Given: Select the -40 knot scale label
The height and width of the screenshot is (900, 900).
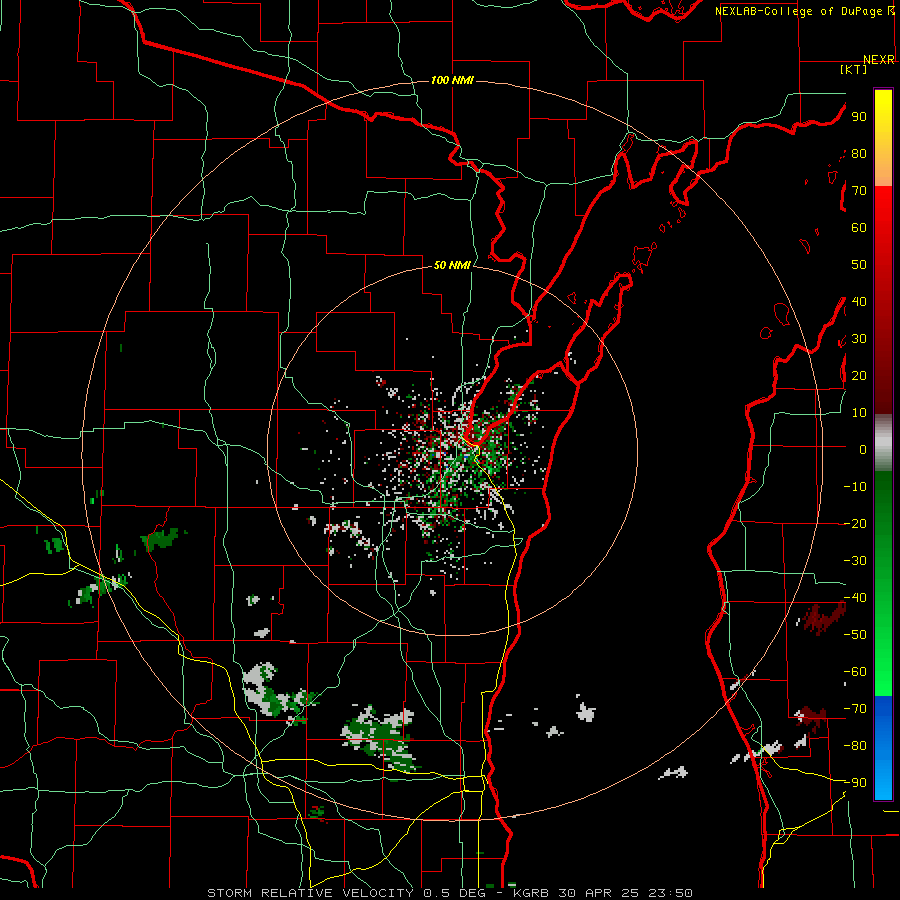Looking at the screenshot, I should pos(855,598).
